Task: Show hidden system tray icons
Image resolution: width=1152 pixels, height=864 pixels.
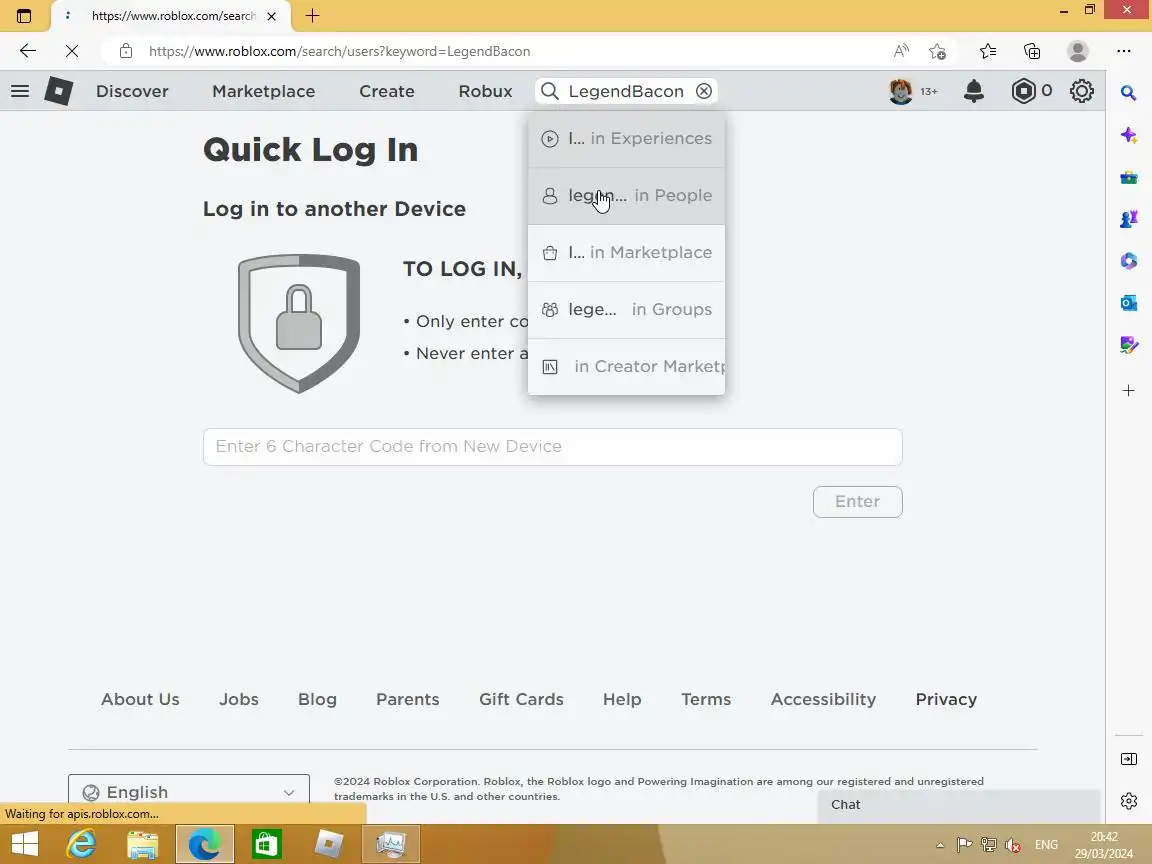Action: pyautogui.click(x=940, y=846)
